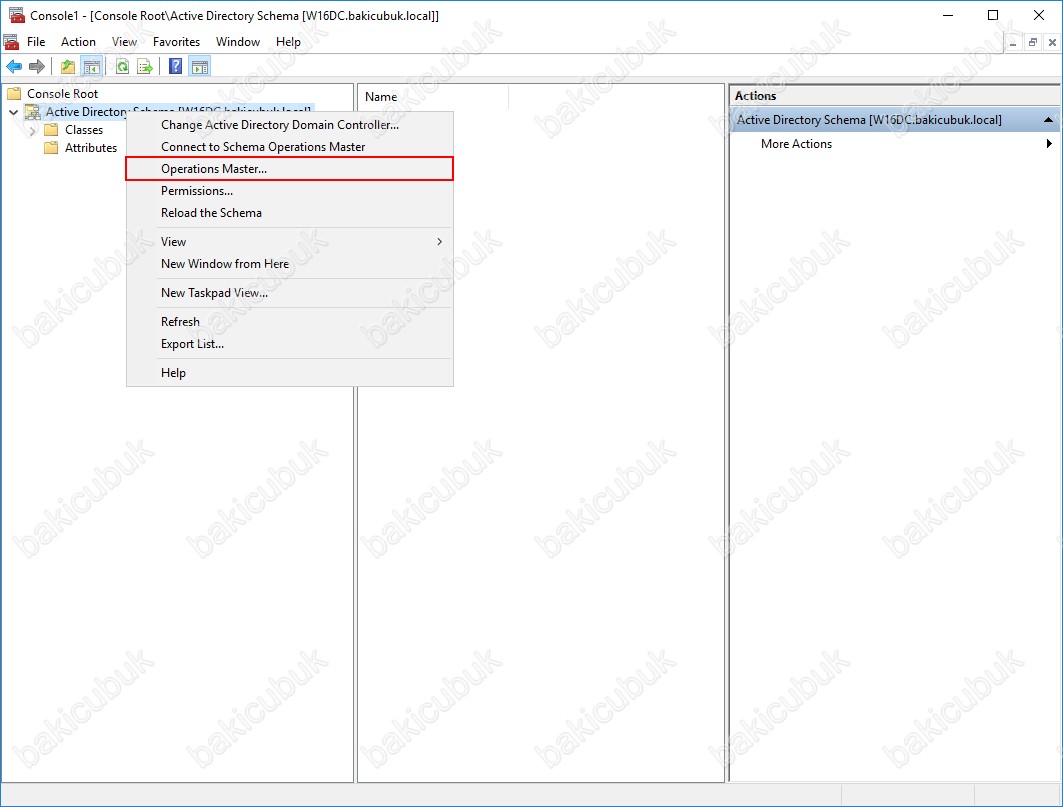Maximize the Console1 window
Viewport: 1063px width, 807px height.
[x=993, y=15]
